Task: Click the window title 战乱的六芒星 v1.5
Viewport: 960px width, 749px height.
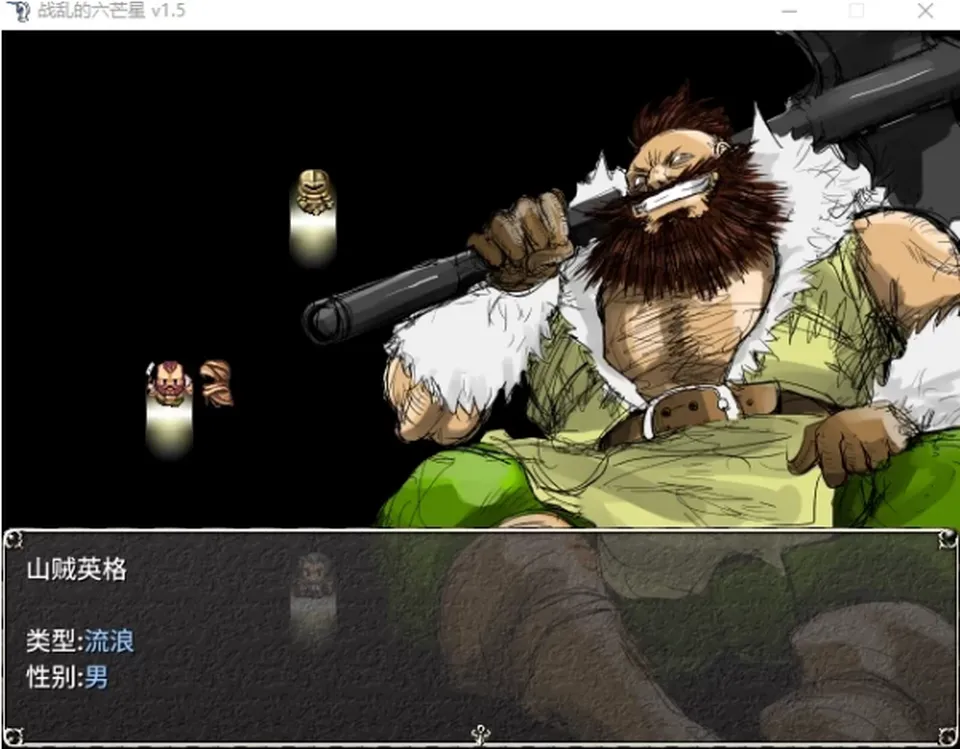Action: (x=111, y=10)
